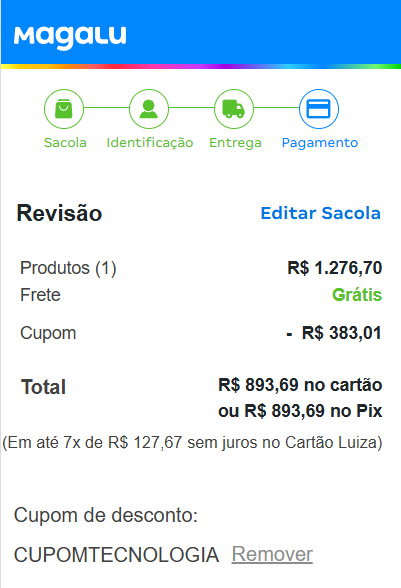Click the Revisão heading
Image resolution: width=401 pixels, height=588 pixels.
click(59, 213)
